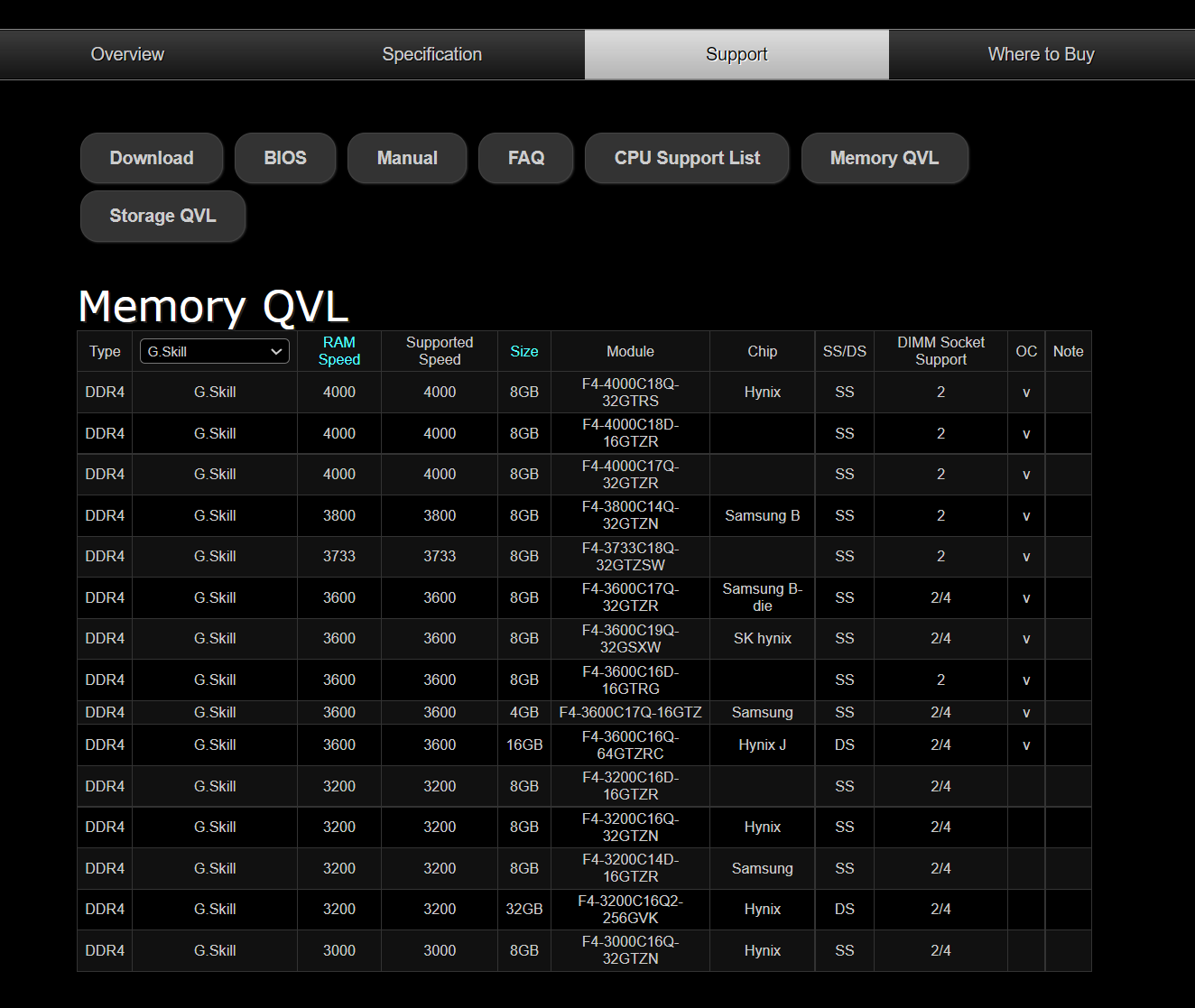Click DS cell in F4-3600C16Q-64GTZRC row

[845, 745]
